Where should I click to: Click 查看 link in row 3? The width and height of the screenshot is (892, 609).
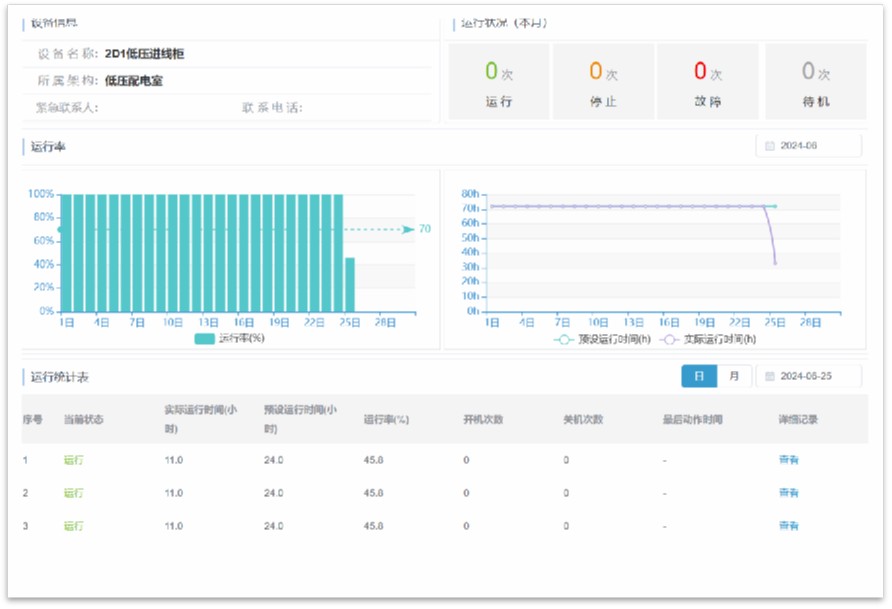788,525
